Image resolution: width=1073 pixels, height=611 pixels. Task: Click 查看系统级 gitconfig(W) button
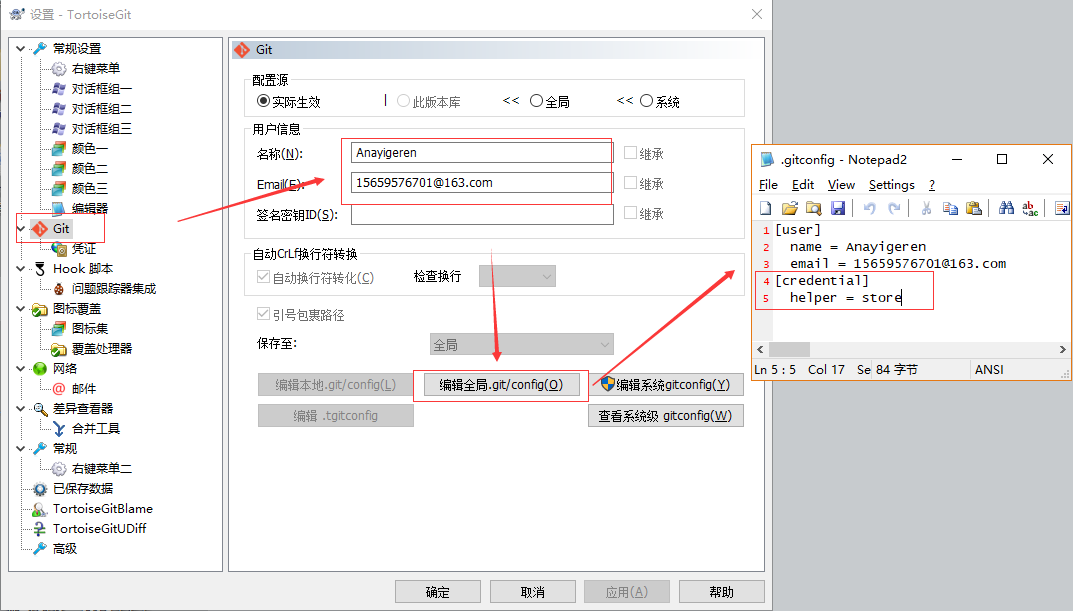point(666,416)
